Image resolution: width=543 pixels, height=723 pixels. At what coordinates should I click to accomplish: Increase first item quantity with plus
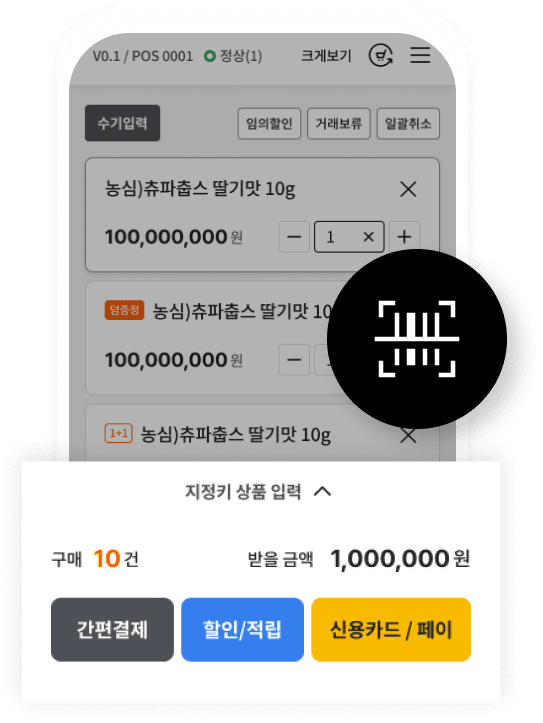click(x=404, y=237)
